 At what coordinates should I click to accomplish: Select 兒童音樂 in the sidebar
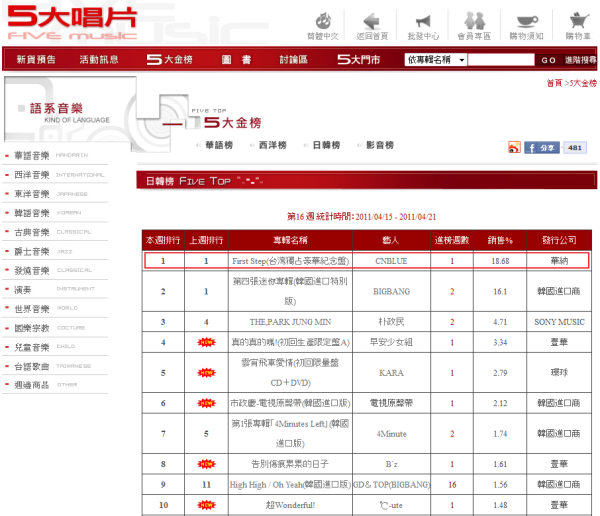tap(32, 347)
